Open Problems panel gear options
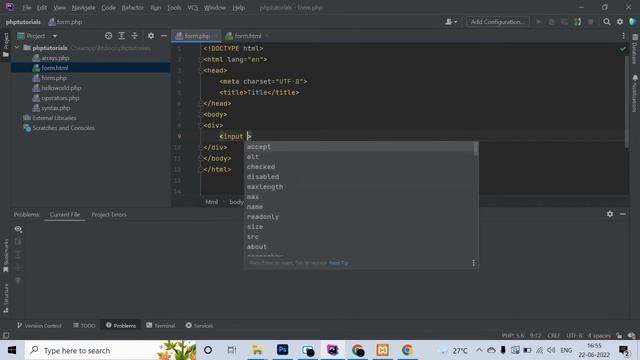 pos(610,214)
